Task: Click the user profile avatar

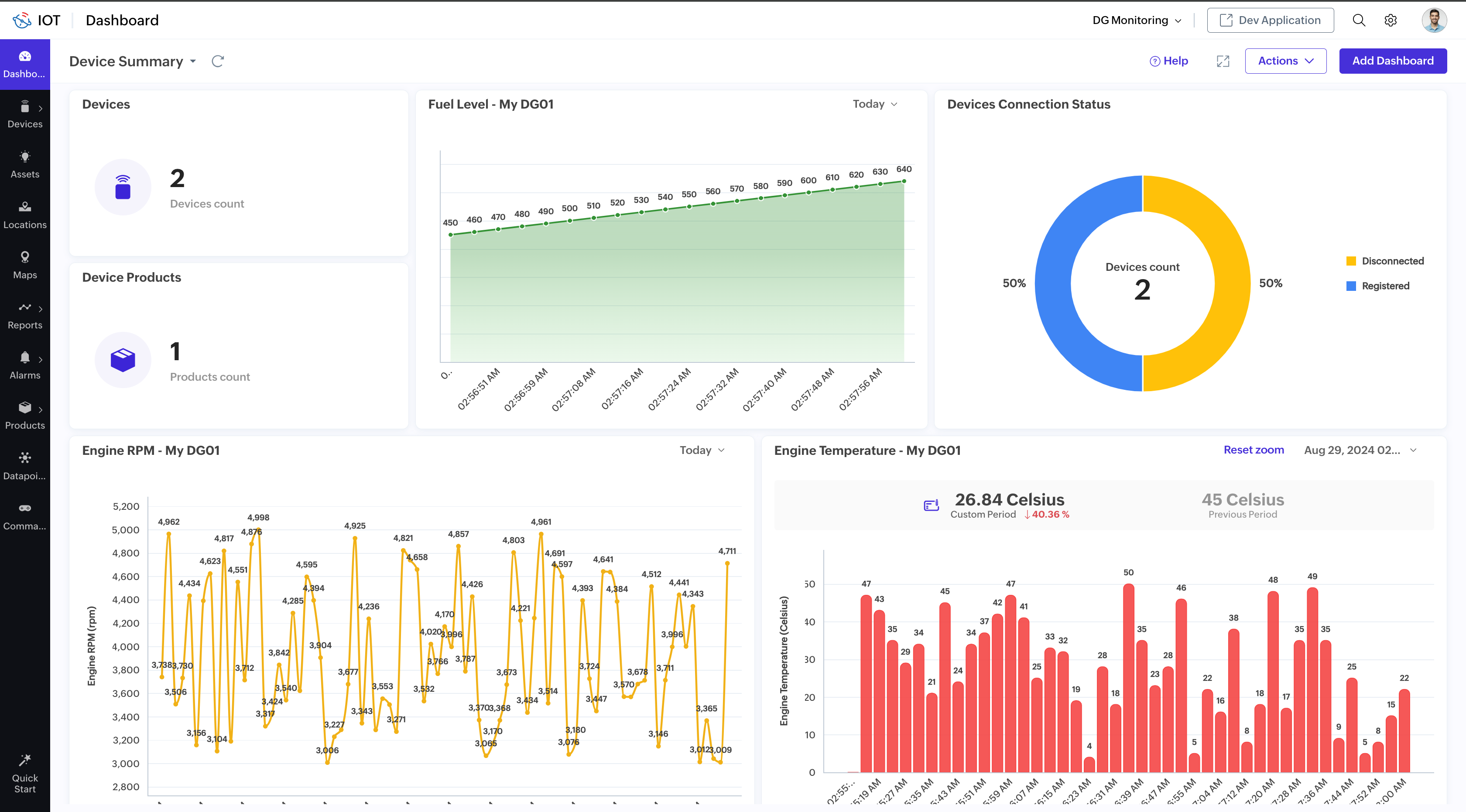Action: point(1434,20)
